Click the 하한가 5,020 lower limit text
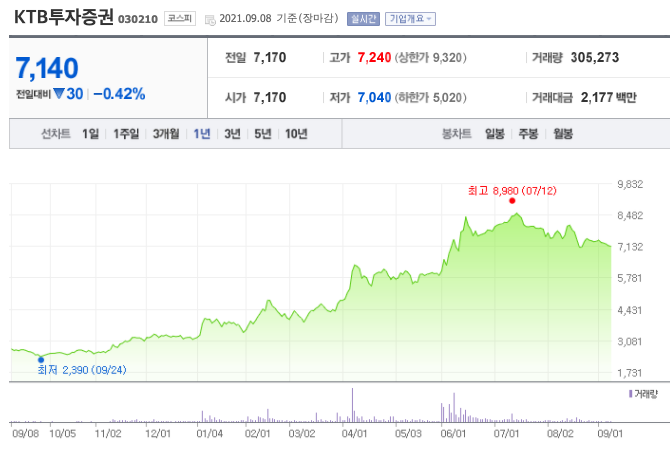 (x=430, y=98)
